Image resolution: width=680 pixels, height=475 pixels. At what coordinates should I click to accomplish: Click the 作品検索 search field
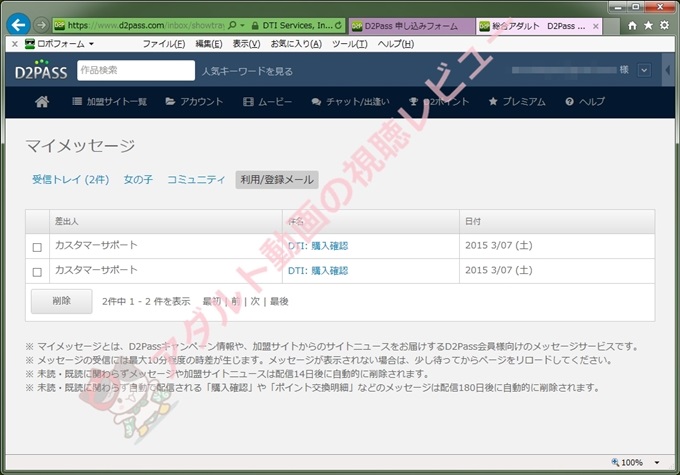click(x=136, y=70)
